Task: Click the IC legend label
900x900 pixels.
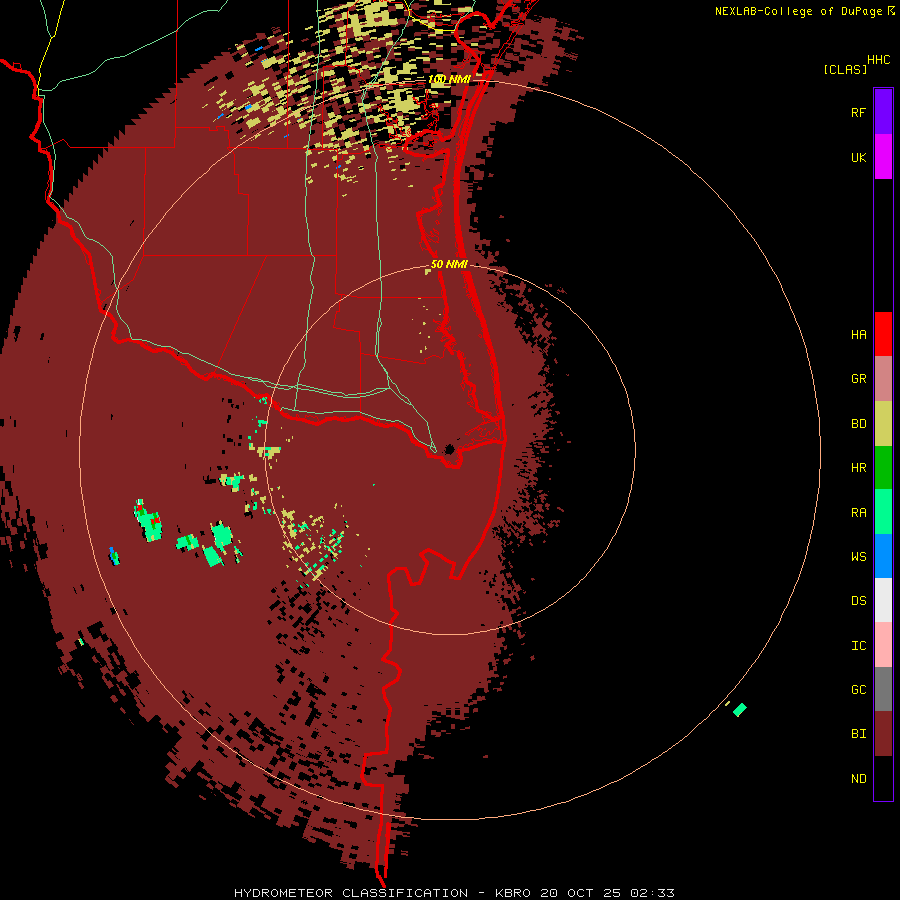Action: point(858,646)
